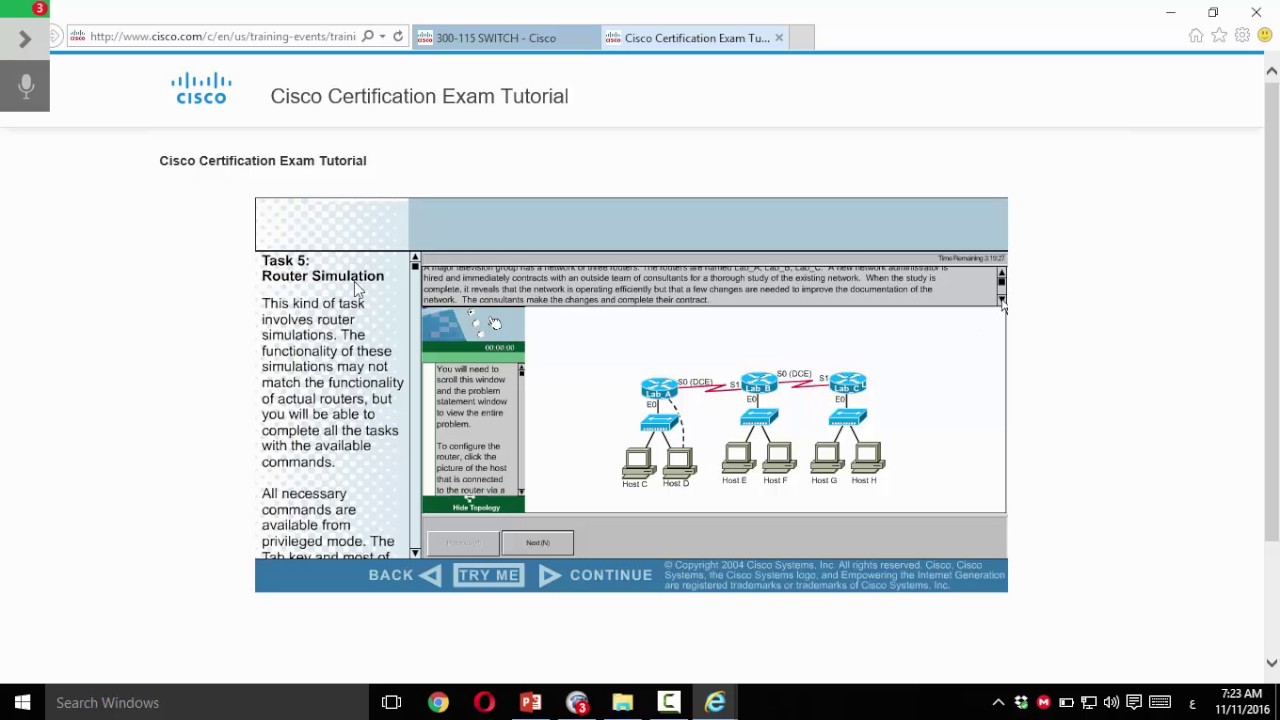Open touch keyboard tray icon
Image resolution: width=1280 pixels, height=720 pixels.
tap(1160, 702)
